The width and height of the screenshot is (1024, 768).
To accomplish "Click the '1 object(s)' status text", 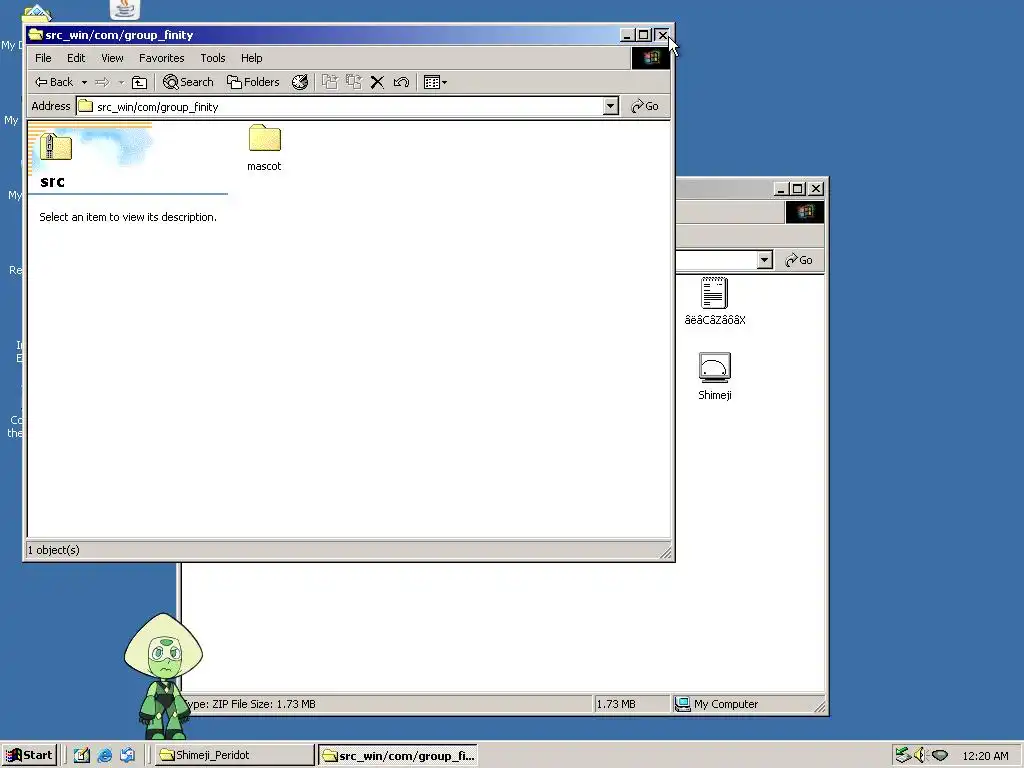I will tap(54, 550).
